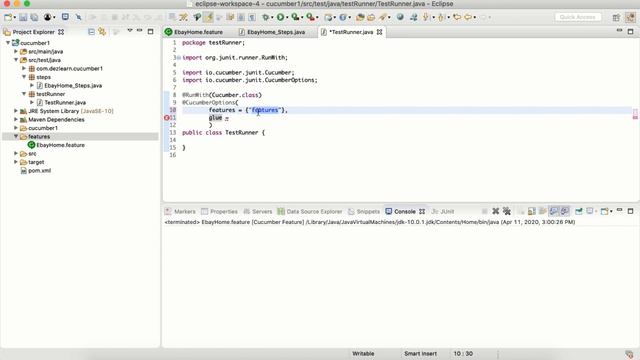Click the Coverage run icon
Viewport: 640px width, 360px height.
tap(295, 17)
